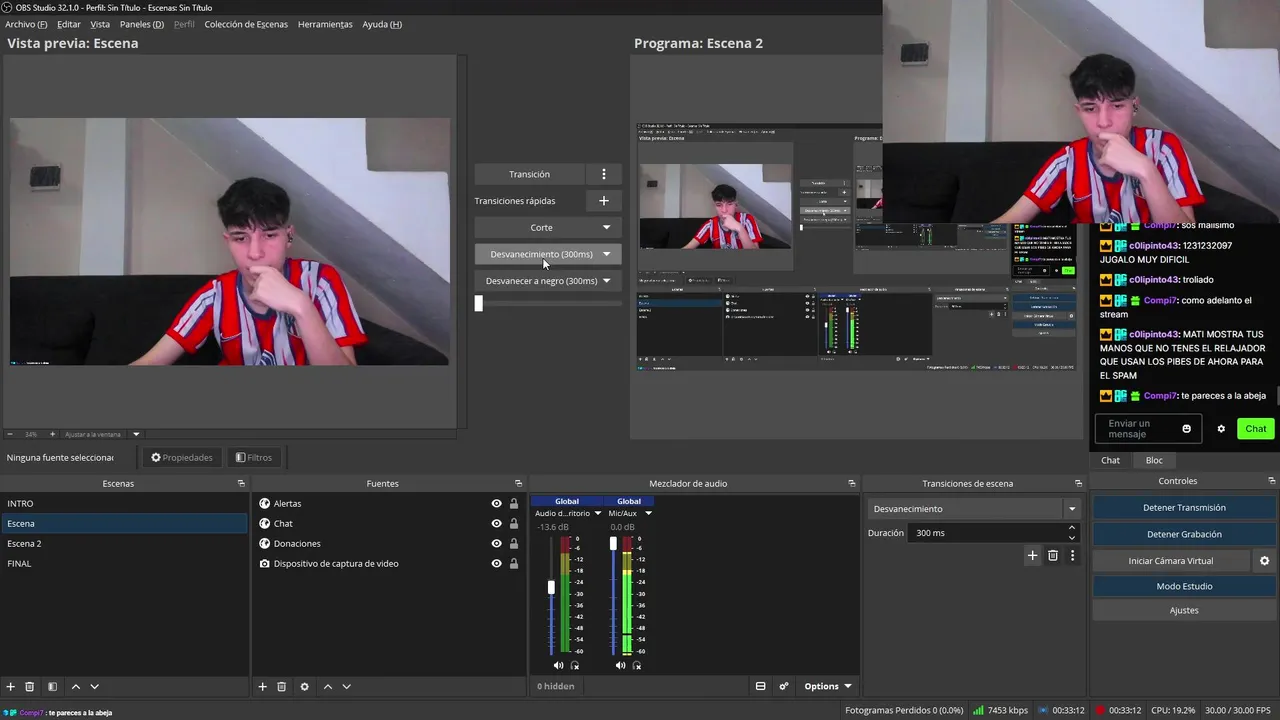Delete selected scene with the trash icon
Image resolution: width=1280 pixels, height=720 pixels.
point(30,686)
